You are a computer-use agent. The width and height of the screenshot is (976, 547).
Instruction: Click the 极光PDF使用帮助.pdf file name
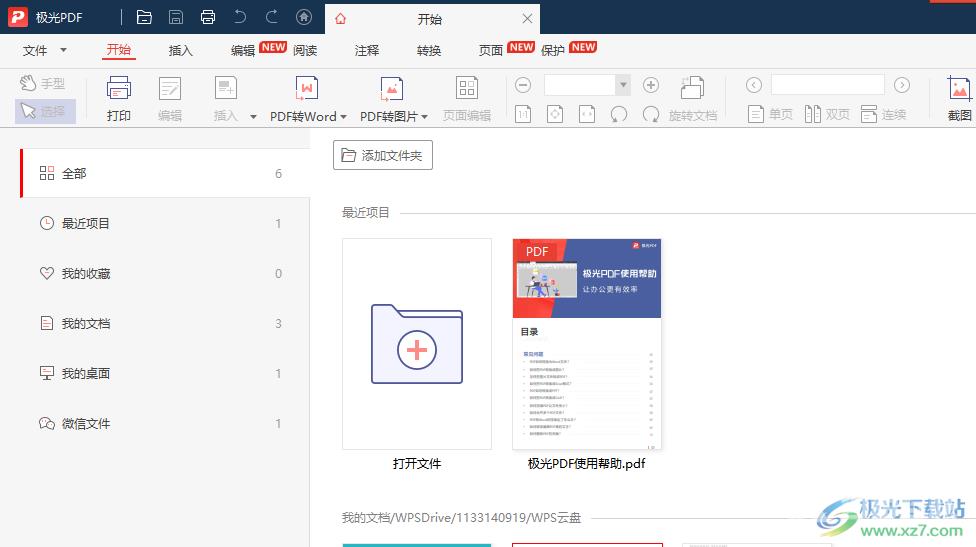point(586,464)
